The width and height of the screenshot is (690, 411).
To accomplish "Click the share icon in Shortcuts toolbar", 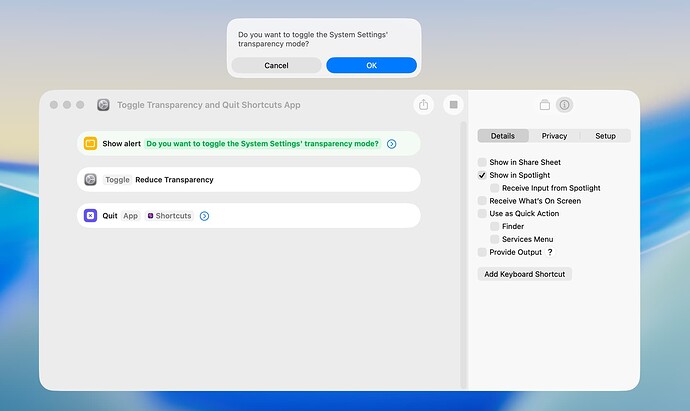I will (423, 105).
